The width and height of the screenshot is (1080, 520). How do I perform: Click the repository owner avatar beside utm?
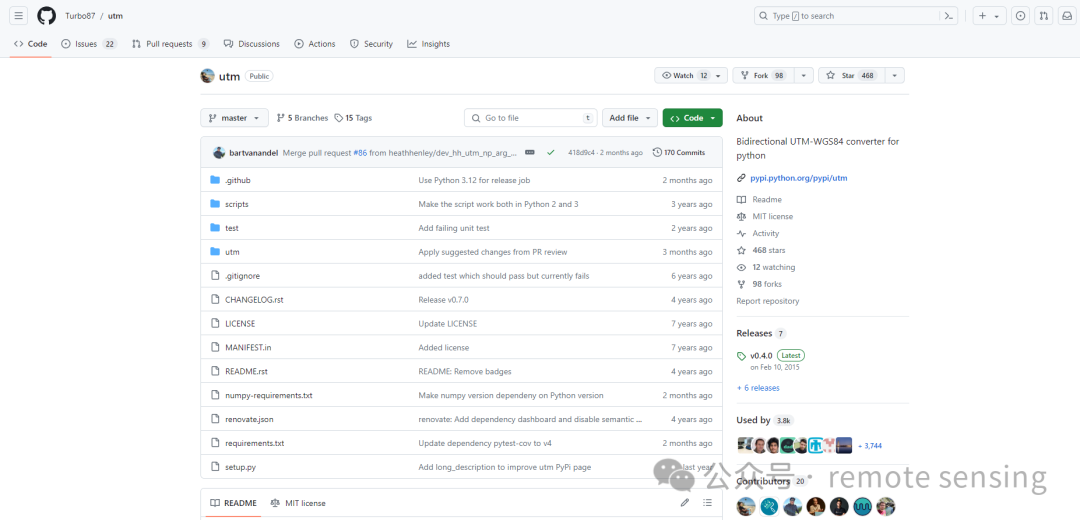coord(207,76)
